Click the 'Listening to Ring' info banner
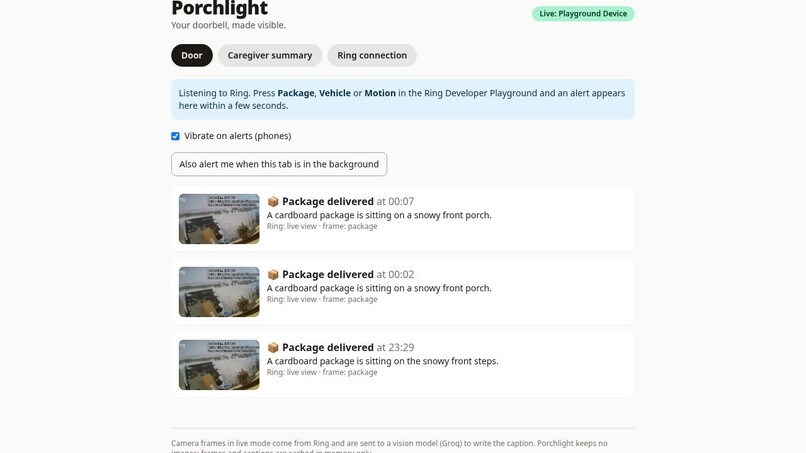Viewport: 806px width, 453px height. 403,99
